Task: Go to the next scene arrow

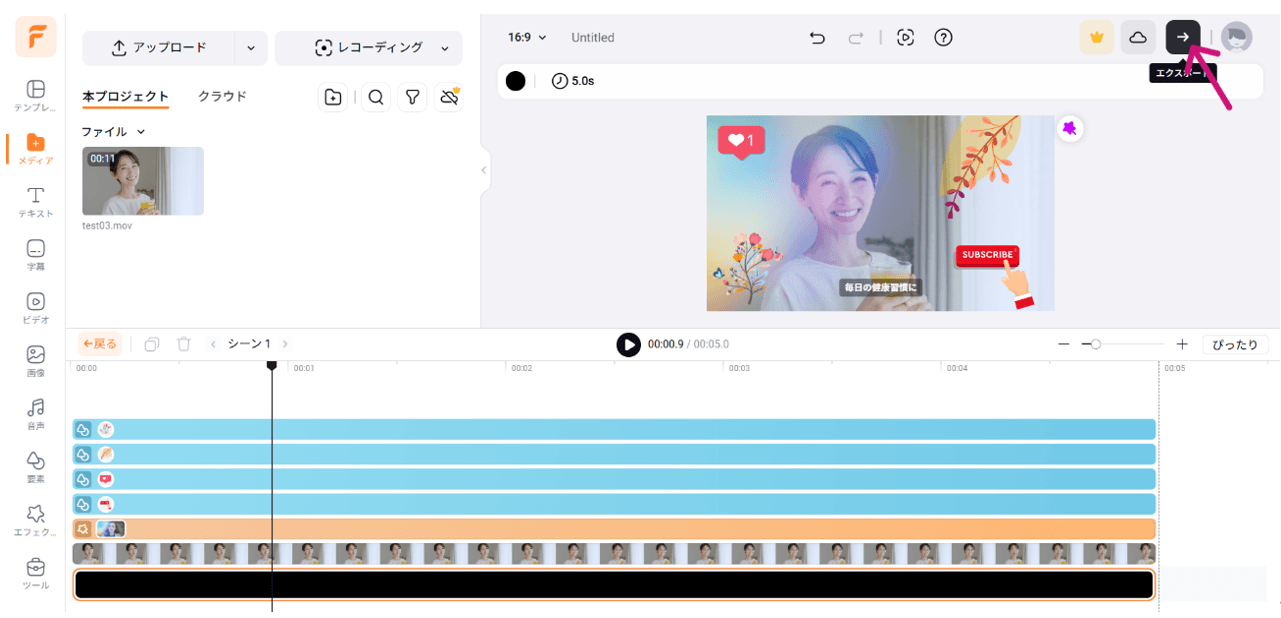Action: [x=285, y=344]
